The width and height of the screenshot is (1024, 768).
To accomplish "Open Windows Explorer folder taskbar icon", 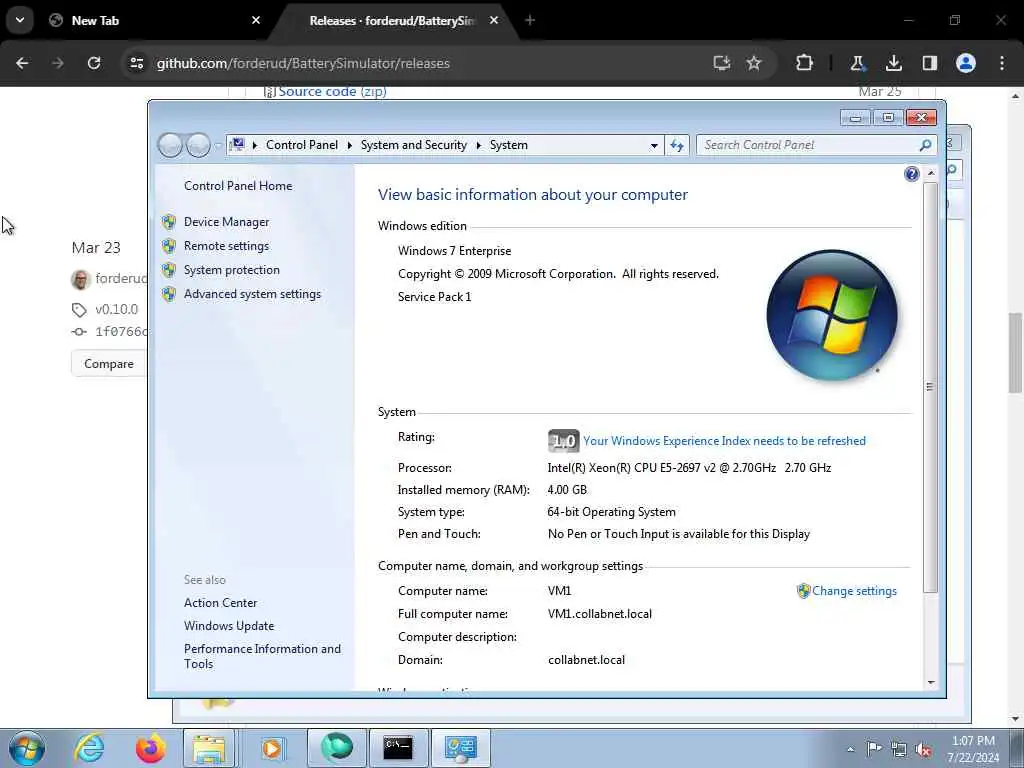I will pyautogui.click(x=209, y=748).
